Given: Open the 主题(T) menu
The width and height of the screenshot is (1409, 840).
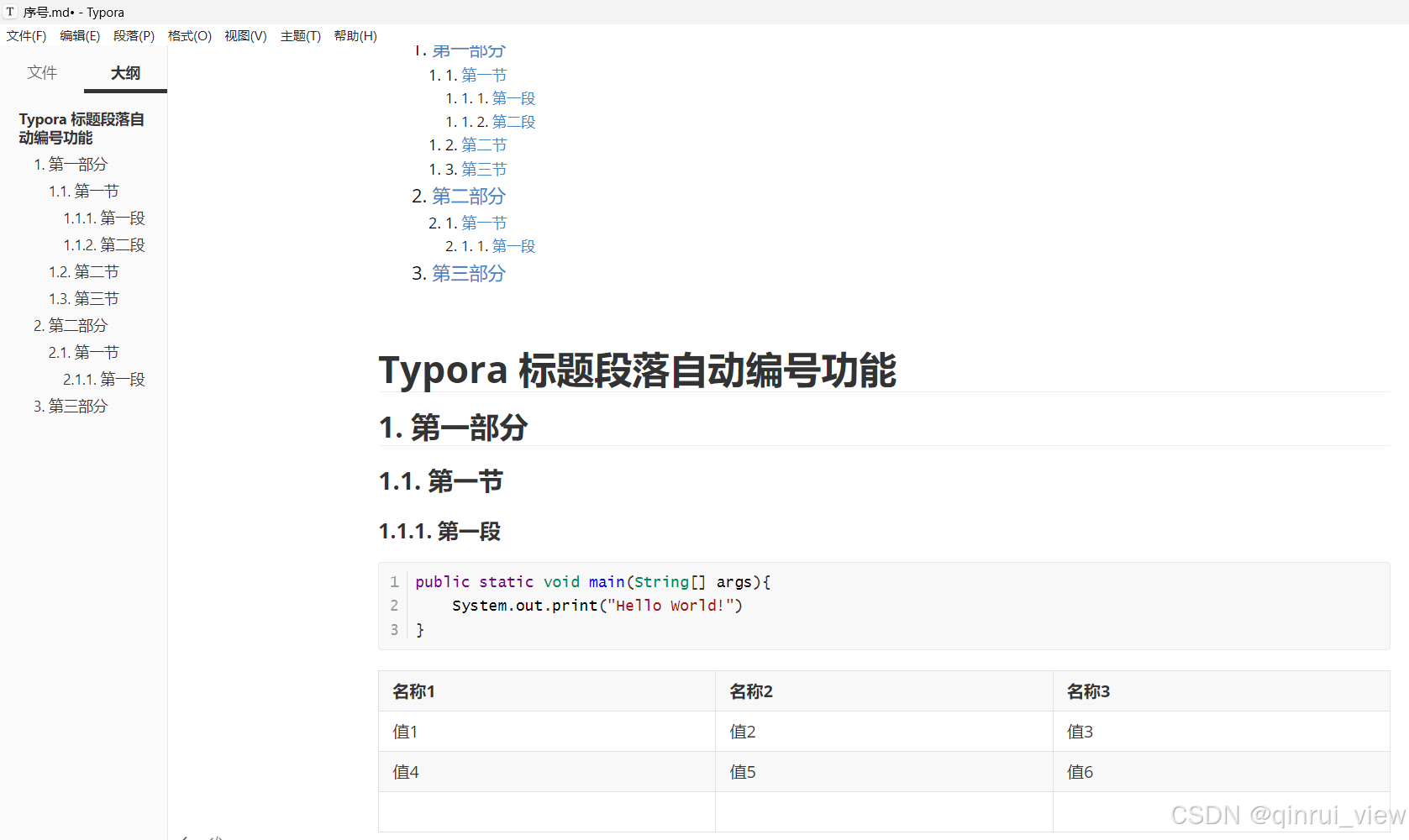Looking at the screenshot, I should tap(301, 36).
